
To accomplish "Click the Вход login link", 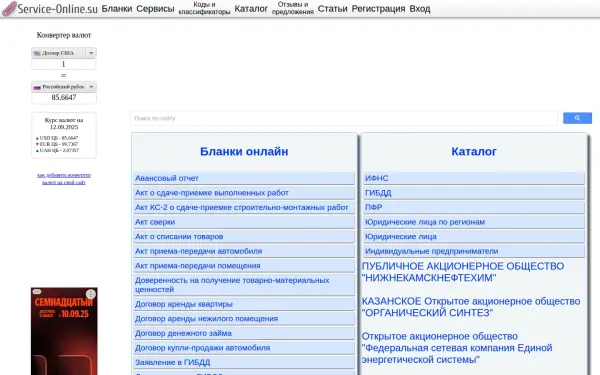I will (420, 8).
